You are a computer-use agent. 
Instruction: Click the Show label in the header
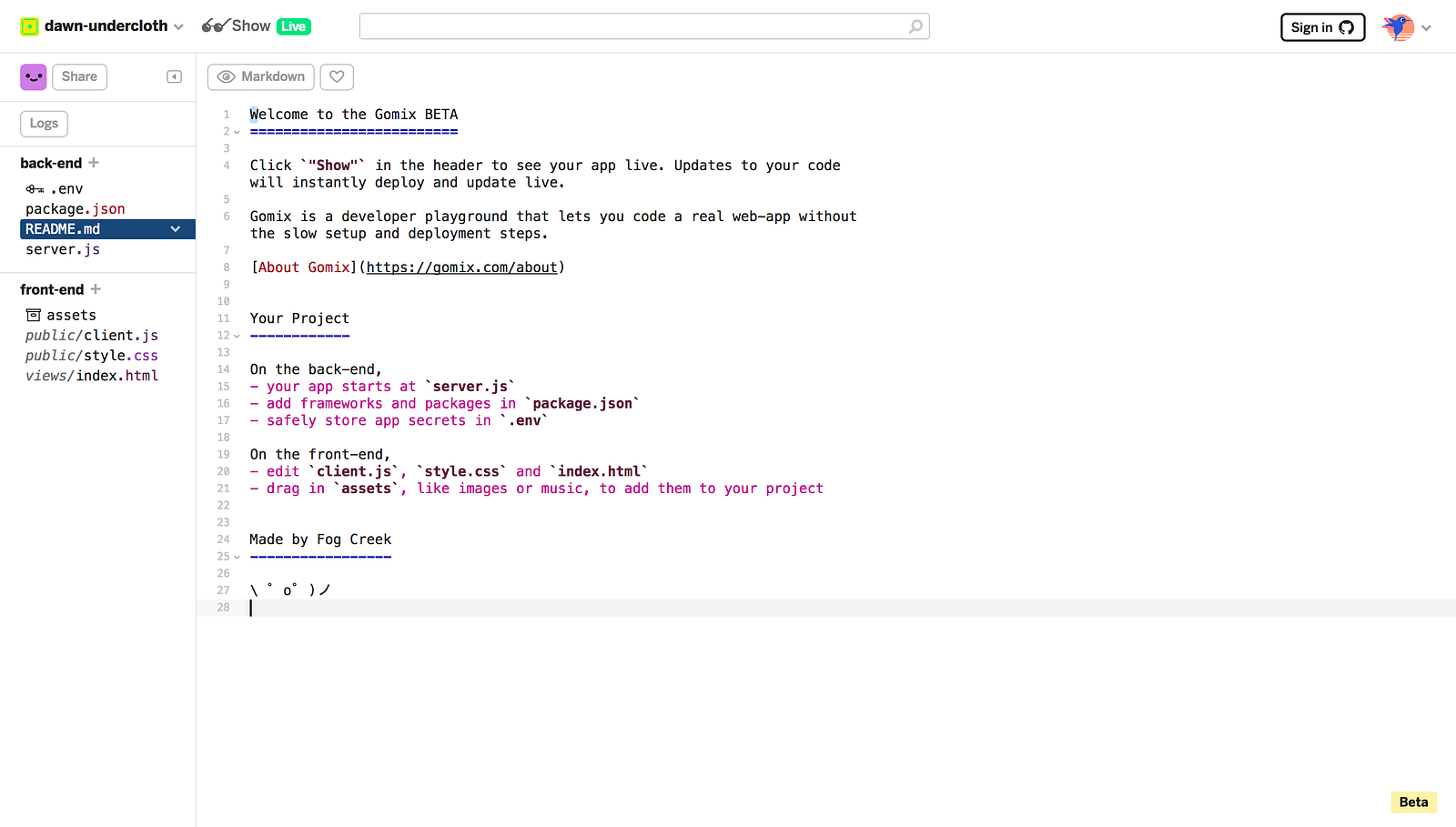[x=251, y=26]
